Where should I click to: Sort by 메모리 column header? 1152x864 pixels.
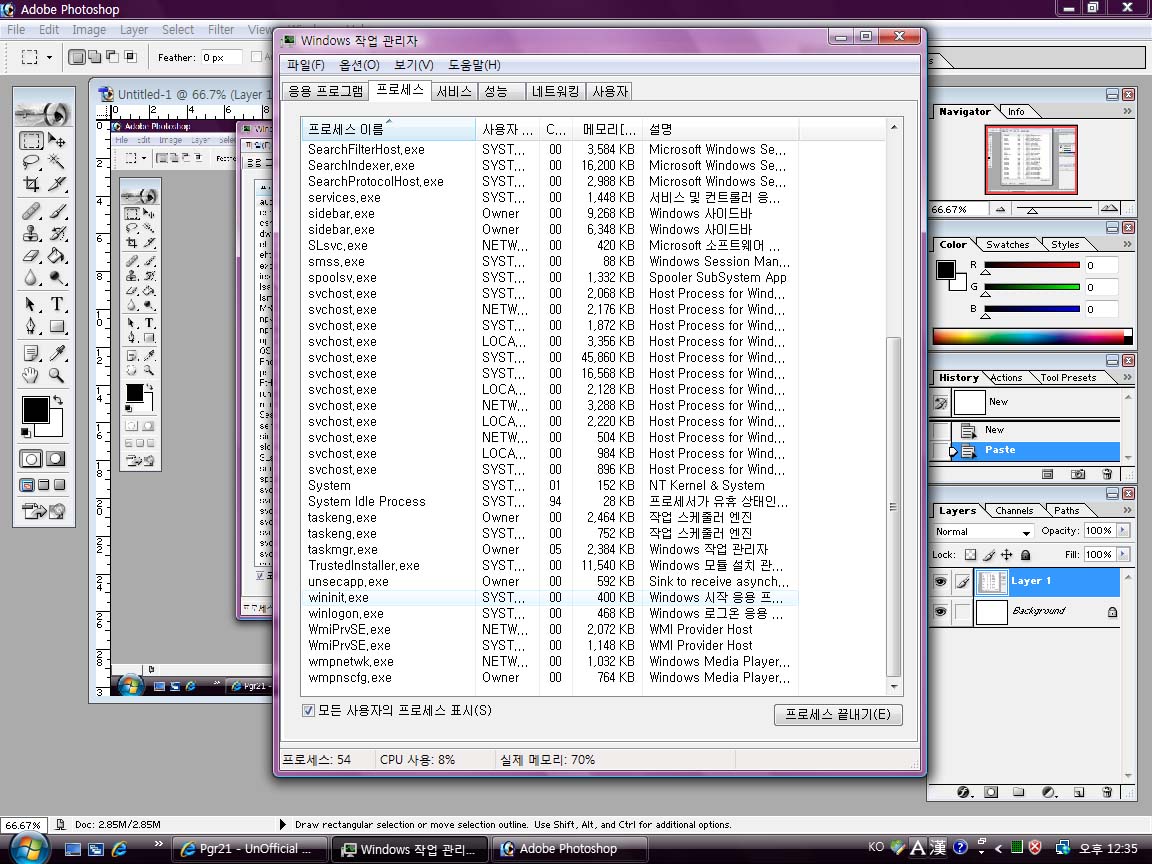click(608, 129)
